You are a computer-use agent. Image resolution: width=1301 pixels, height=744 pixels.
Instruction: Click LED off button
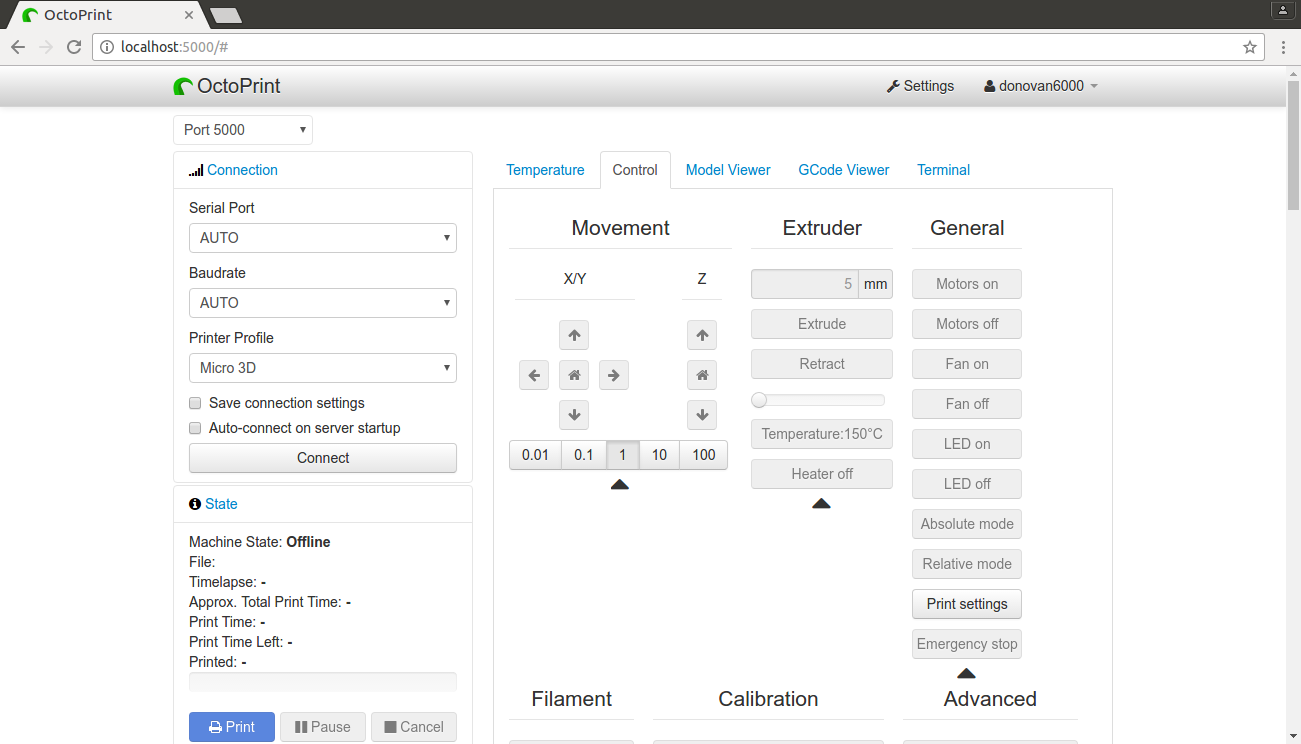(967, 484)
